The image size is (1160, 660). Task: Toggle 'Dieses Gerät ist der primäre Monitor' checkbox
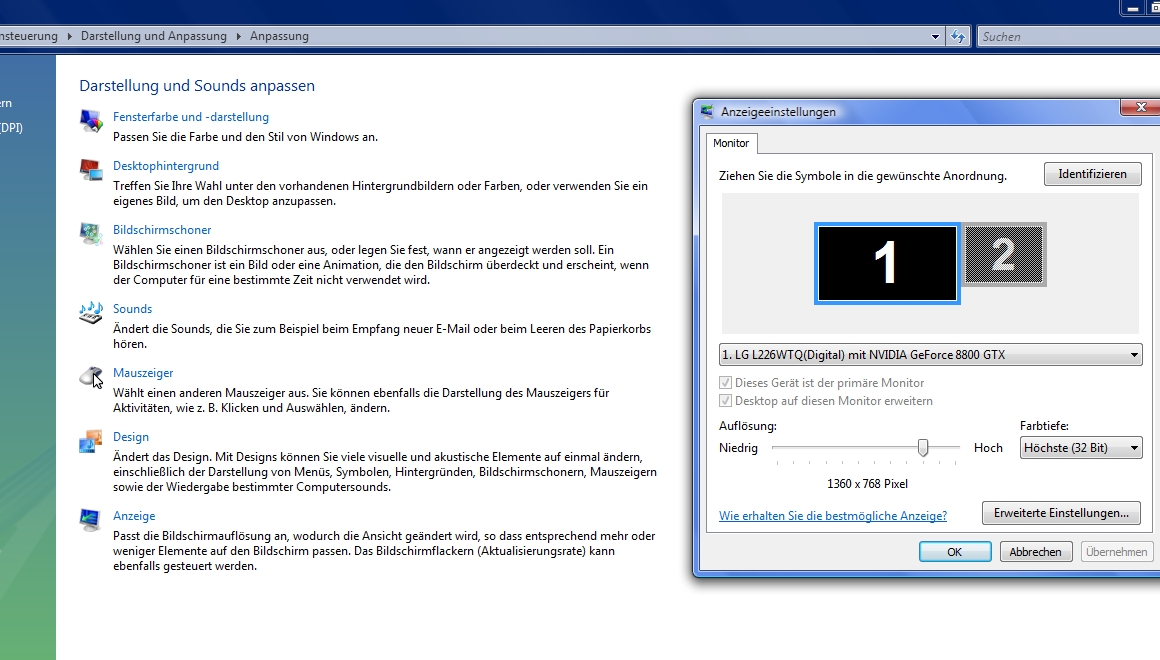(x=726, y=383)
